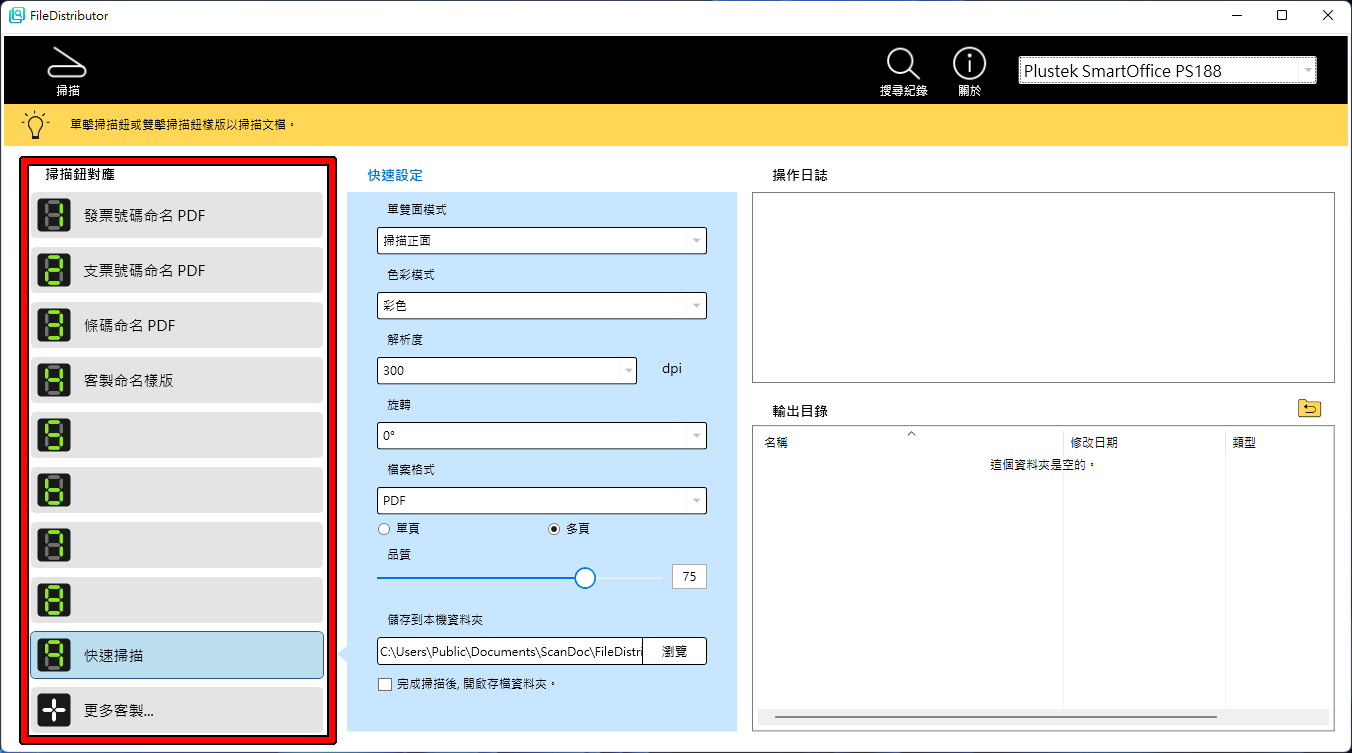1352x753 pixels.
Task: Click the 操作日誌 log text area
Action: (x=1043, y=287)
